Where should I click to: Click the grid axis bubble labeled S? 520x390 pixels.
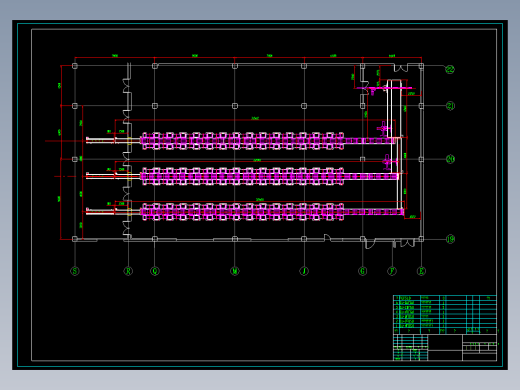[x=75, y=271]
